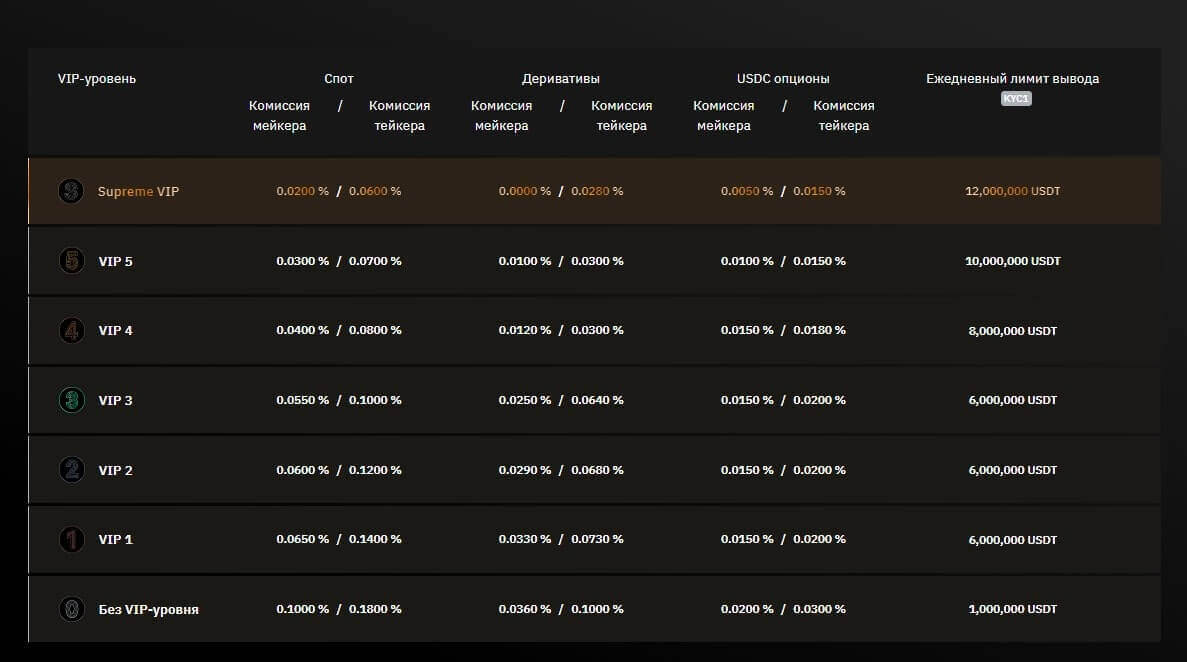Click VIP 5 spot maker fee 0.0300 %

[x=302, y=261]
